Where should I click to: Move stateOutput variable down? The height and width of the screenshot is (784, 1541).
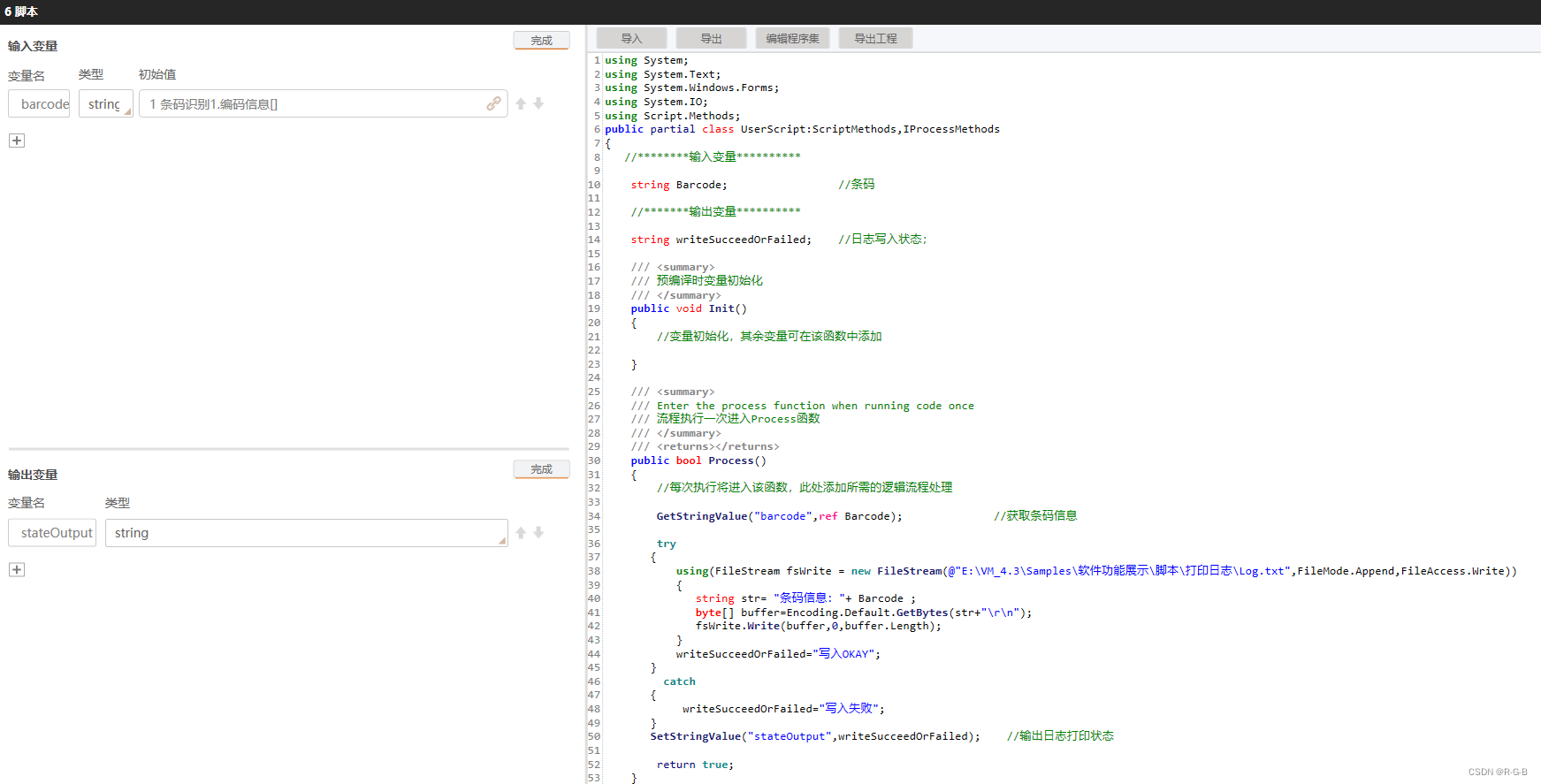click(x=538, y=532)
